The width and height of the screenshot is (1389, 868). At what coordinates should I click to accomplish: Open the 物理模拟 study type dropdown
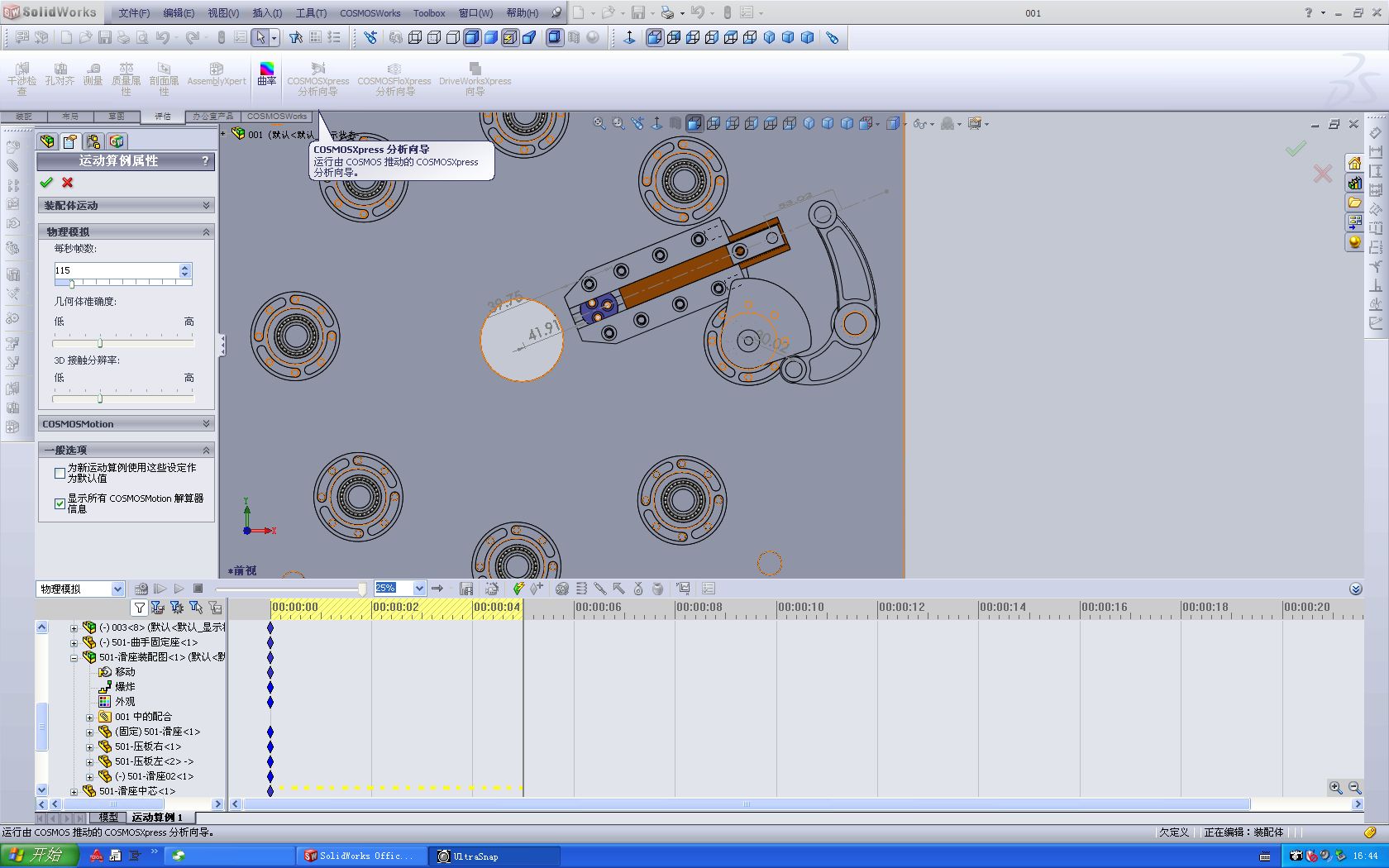tap(117, 589)
